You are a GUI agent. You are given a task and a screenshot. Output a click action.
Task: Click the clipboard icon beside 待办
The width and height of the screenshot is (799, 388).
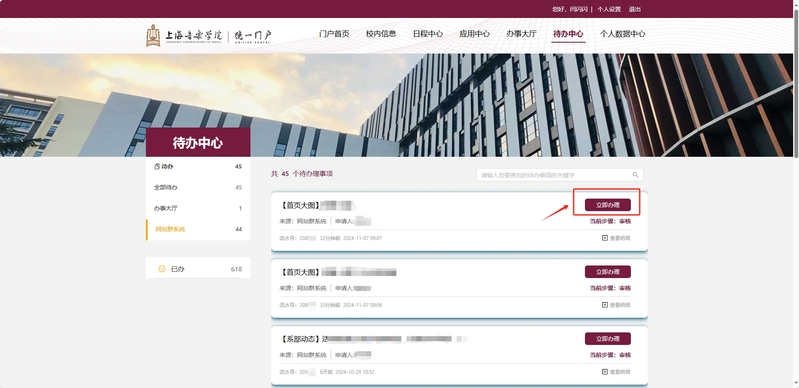(157, 167)
